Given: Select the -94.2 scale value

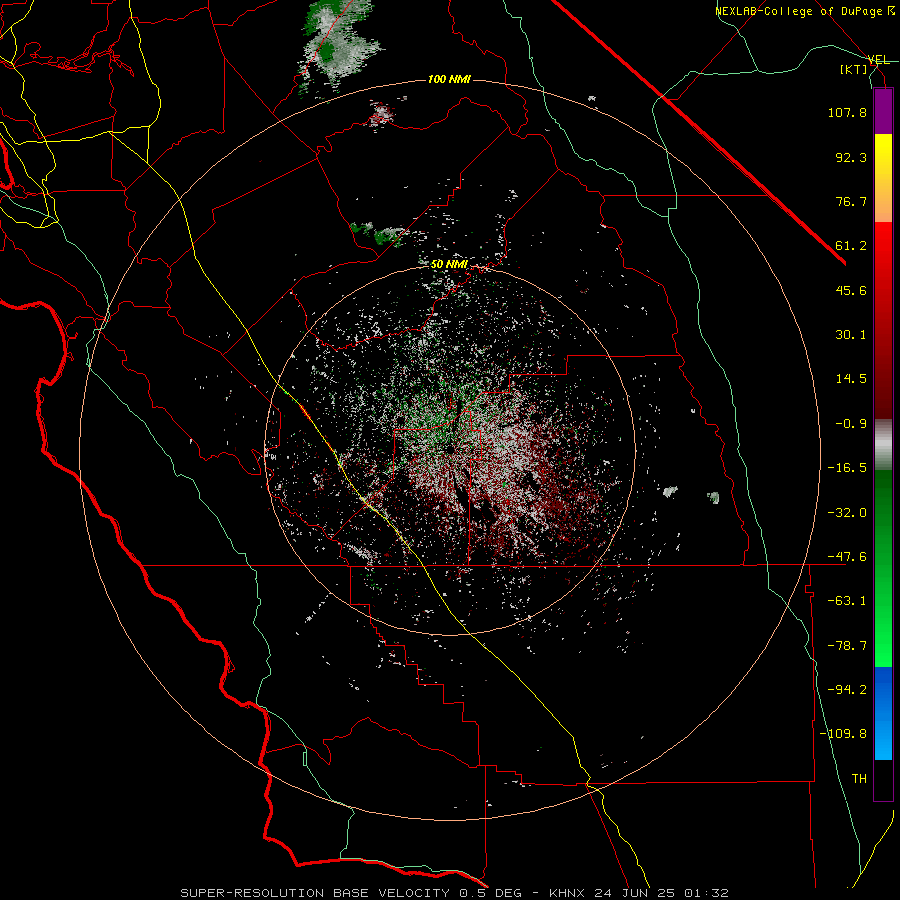Looking at the screenshot, I should click(x=847, y=690).
